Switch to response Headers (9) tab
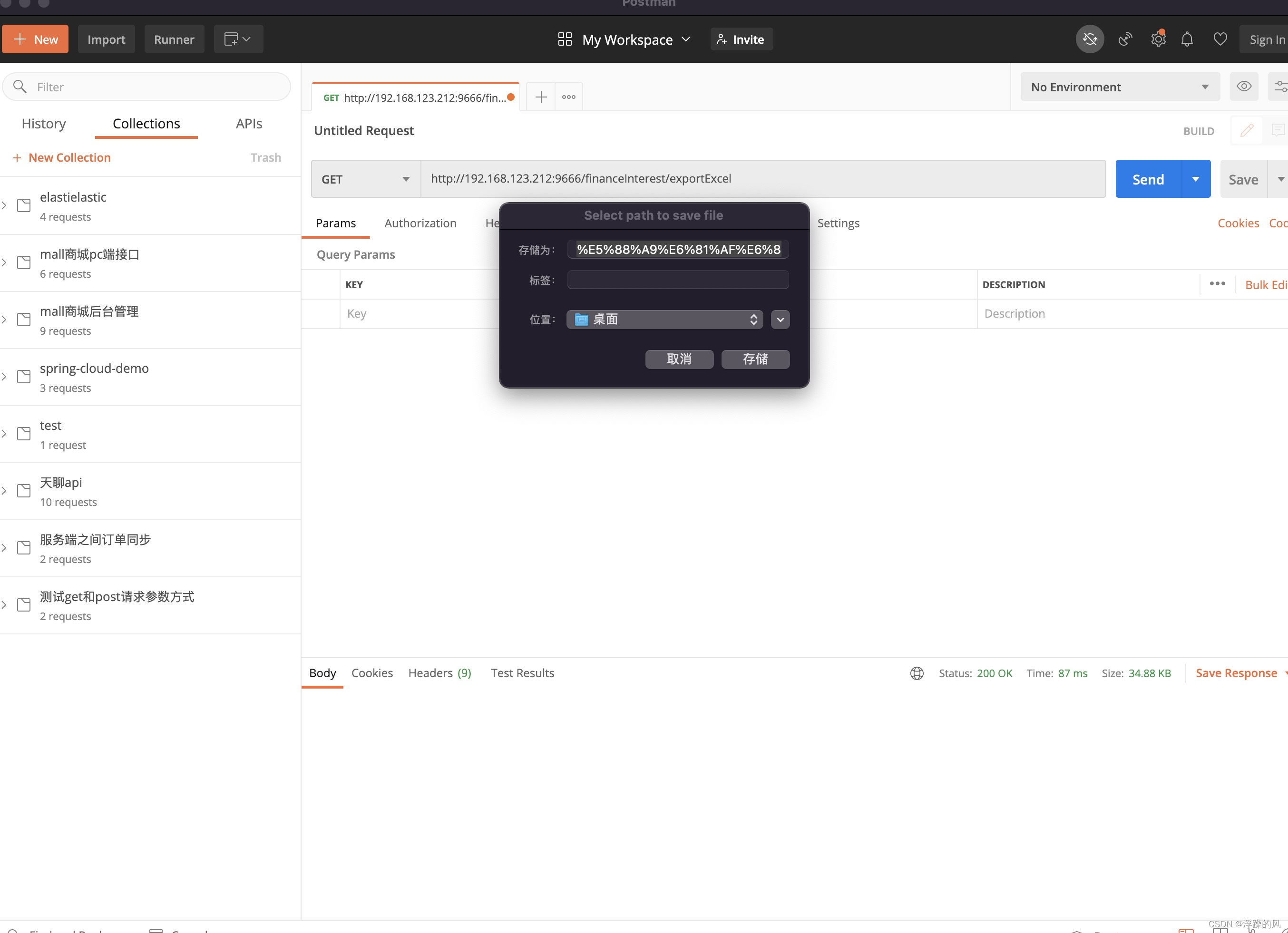 pyautogui.click(x=439, y=673)
